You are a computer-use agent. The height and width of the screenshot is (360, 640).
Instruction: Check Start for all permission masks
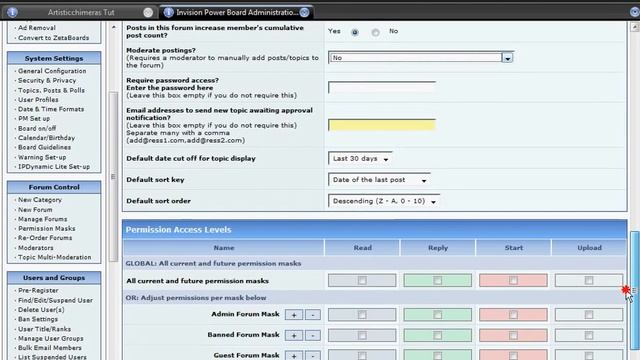[513, 280]
